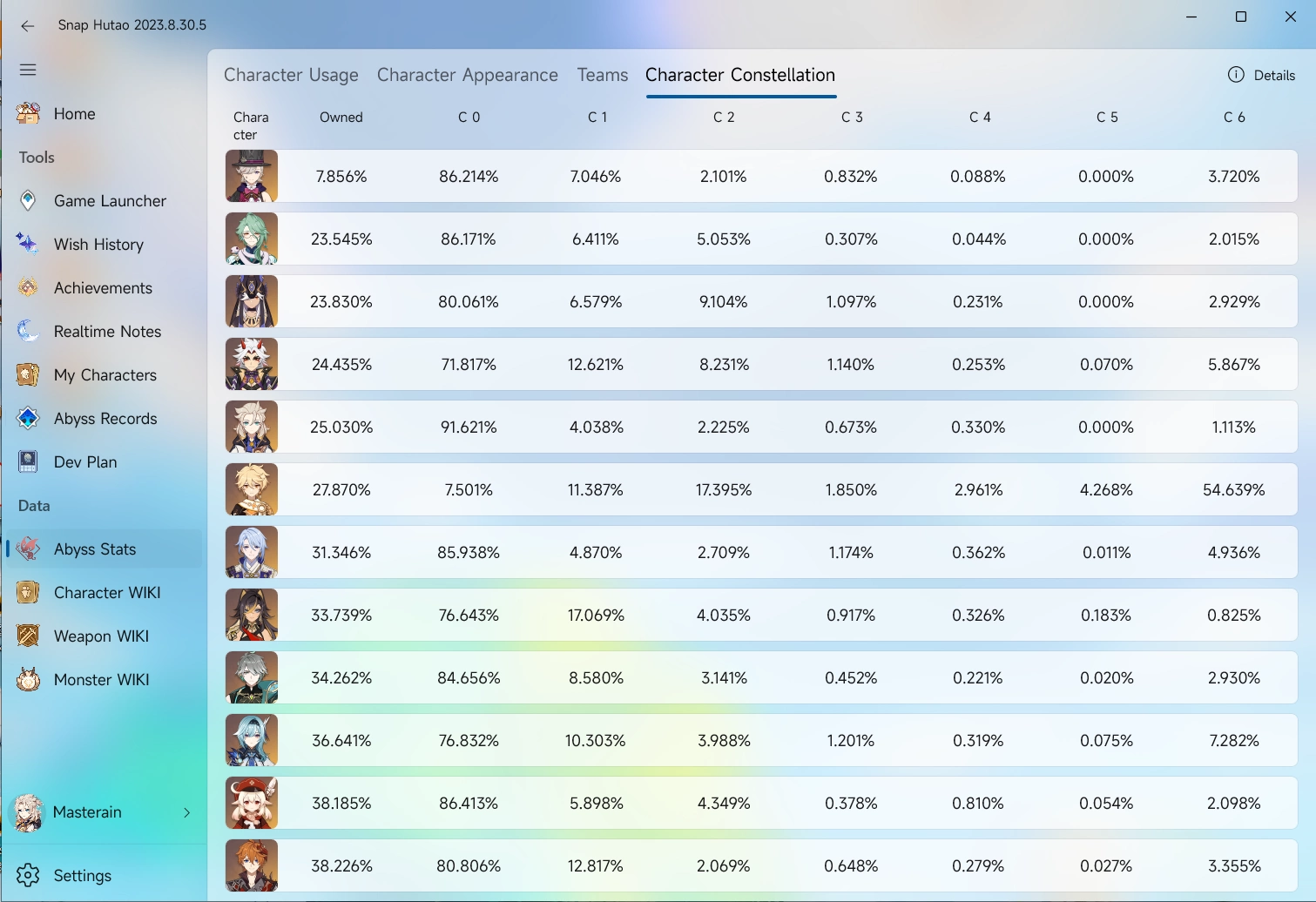Expand the Masterain account chevron
Image resolution: width=1316 pixels, height=902 pixels.
(x=187, y=812)
